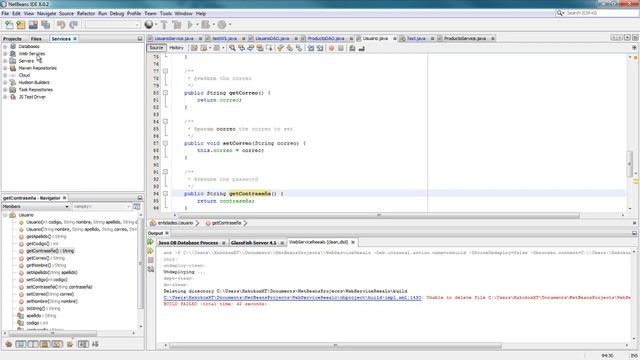Expand the Hudson Builders node
Screen dimensions: 640x360
coord(5,82)
